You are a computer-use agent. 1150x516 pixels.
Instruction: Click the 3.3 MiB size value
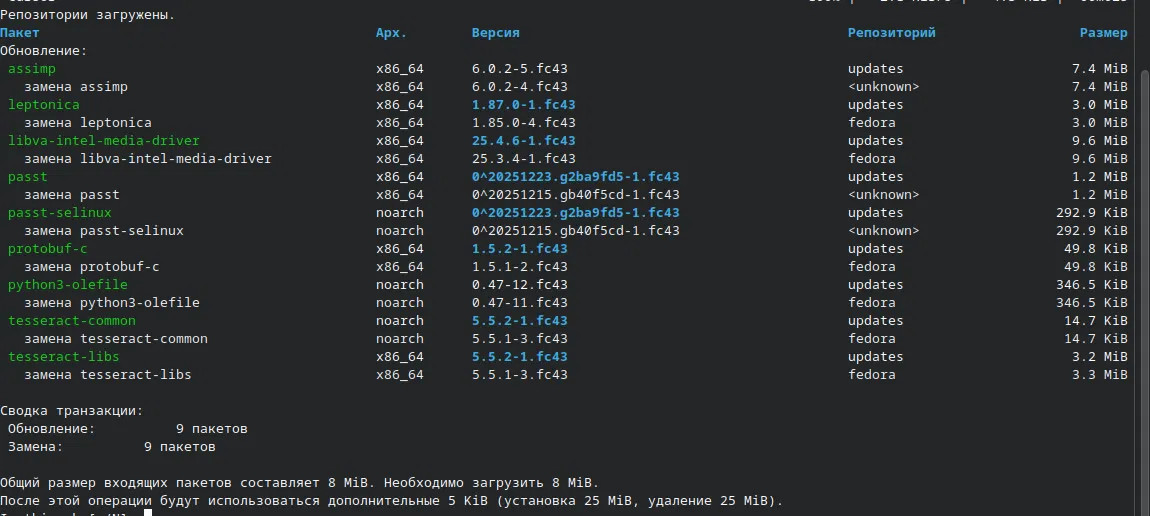click(1103, 375)
